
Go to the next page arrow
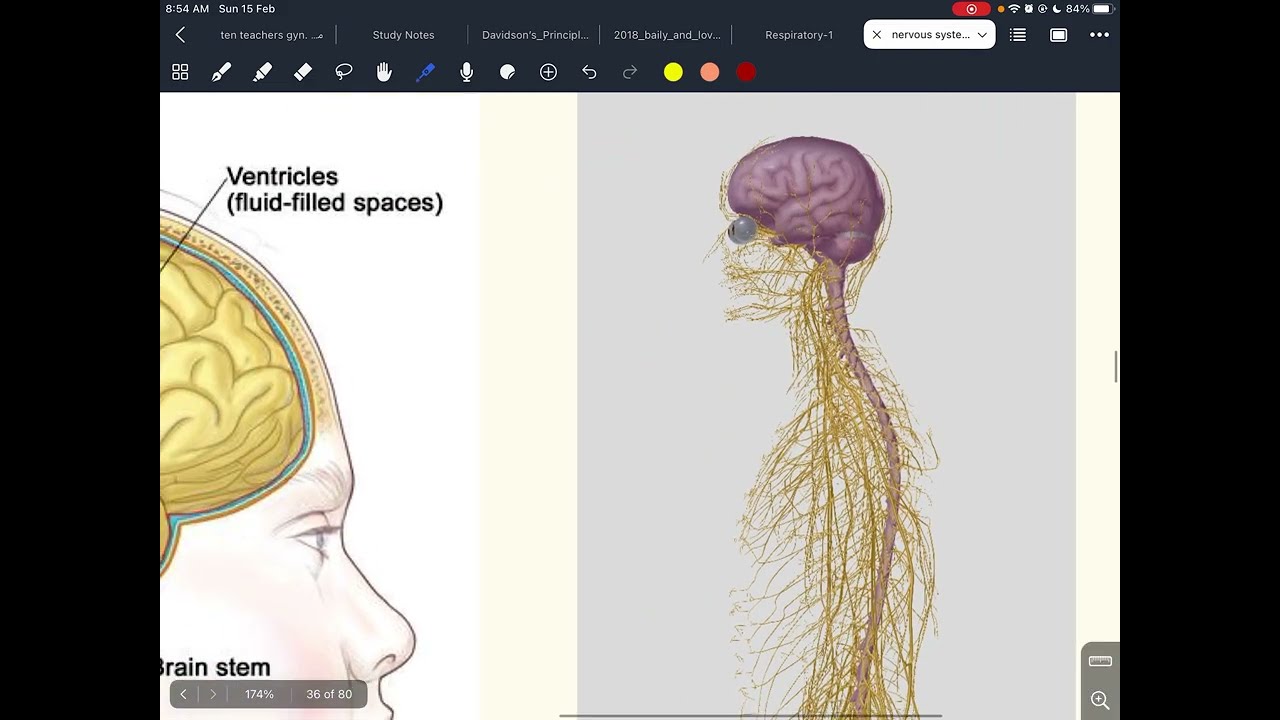tap(213, 694)
